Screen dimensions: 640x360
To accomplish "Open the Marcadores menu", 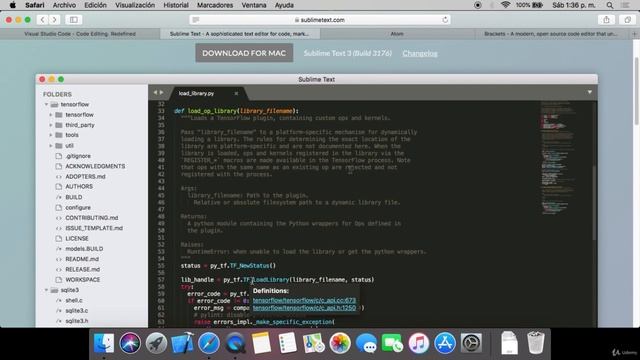I will [215, 5].
